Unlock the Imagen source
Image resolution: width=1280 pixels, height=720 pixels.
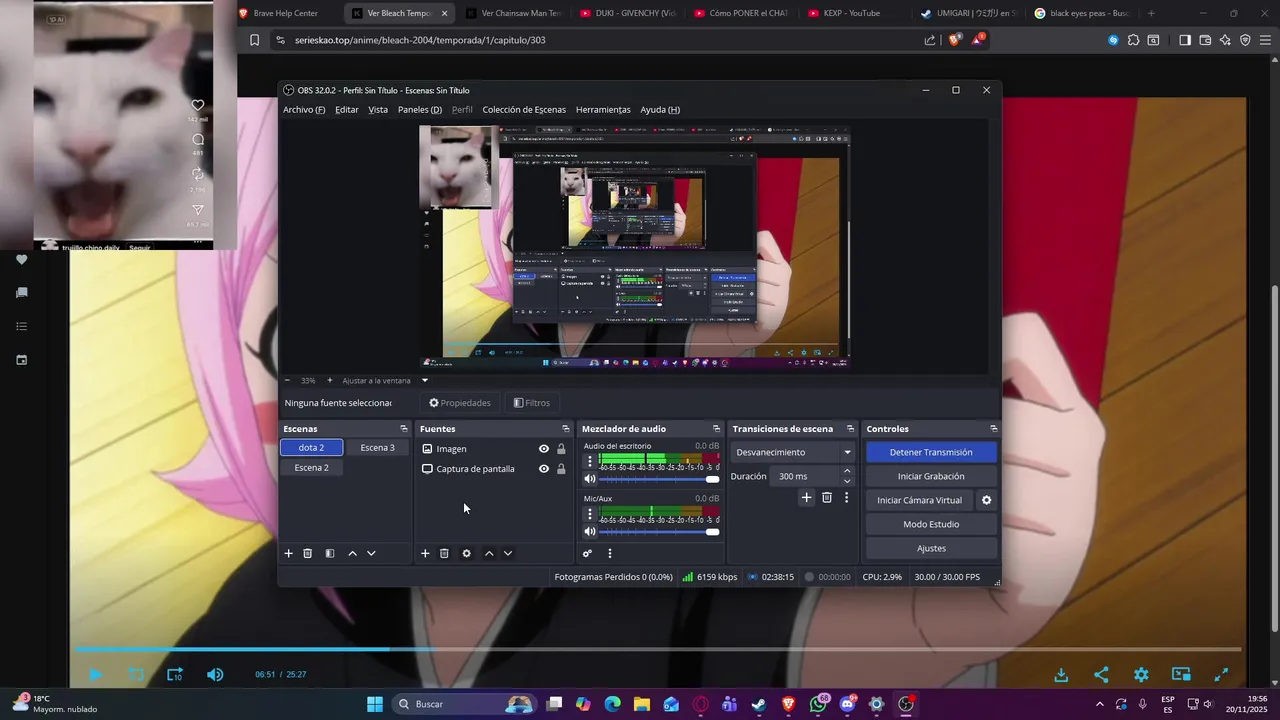pyautogui.click(x=561, y=449)
